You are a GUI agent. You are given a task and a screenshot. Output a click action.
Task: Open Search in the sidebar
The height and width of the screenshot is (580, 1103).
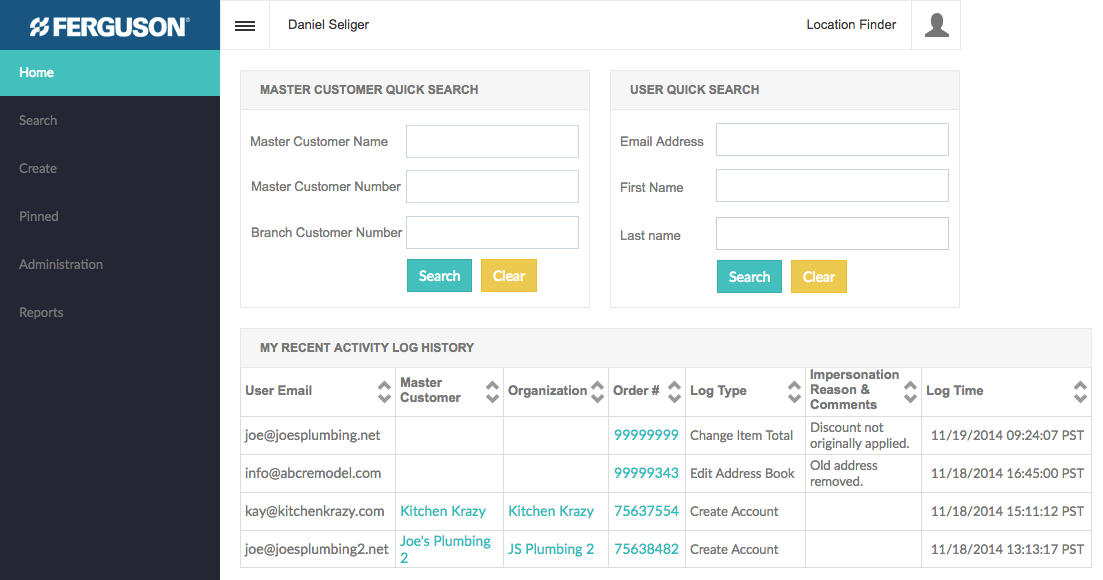click(x=38, y=121)
